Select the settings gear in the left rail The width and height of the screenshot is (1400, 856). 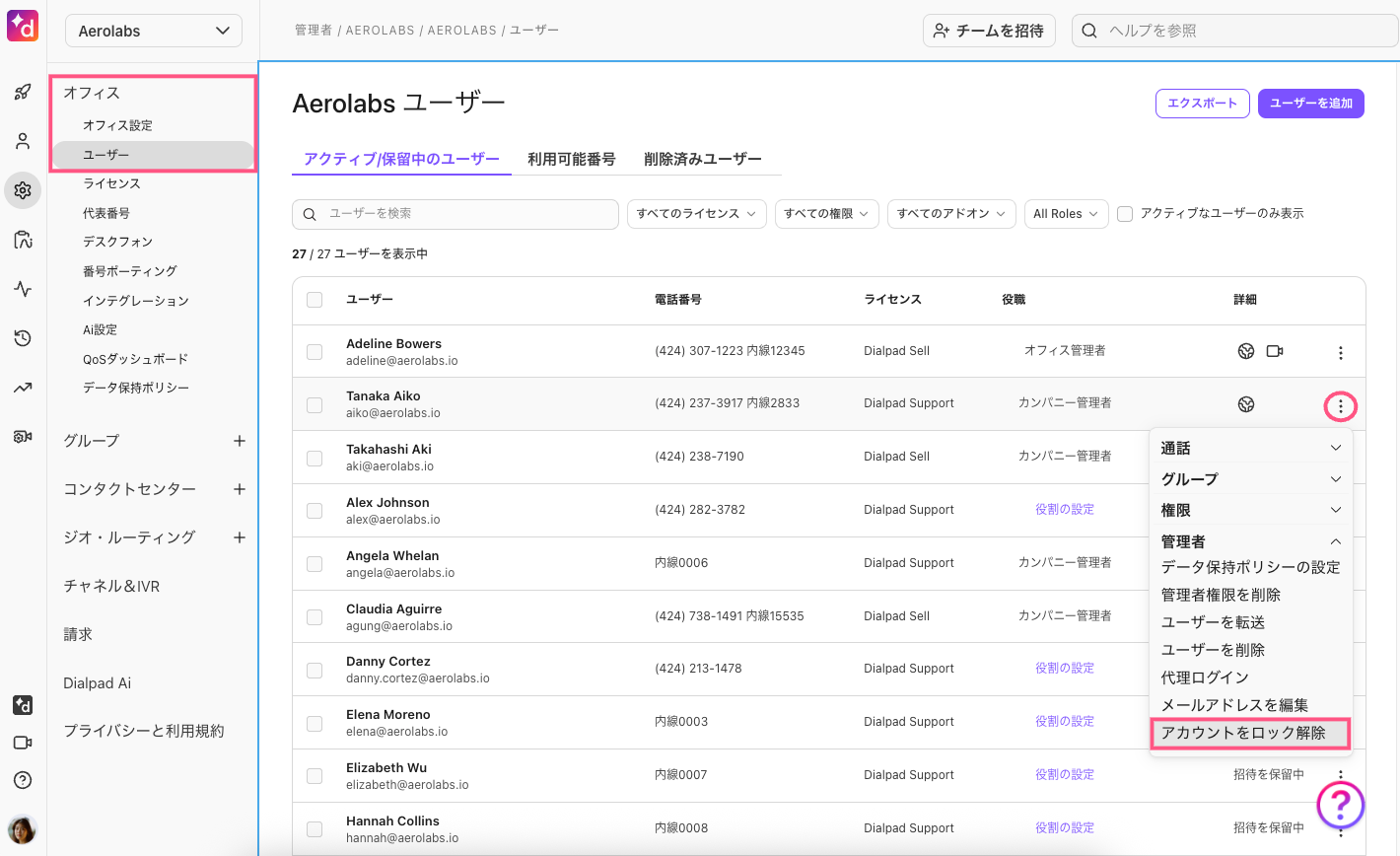(x=23, y=190)
